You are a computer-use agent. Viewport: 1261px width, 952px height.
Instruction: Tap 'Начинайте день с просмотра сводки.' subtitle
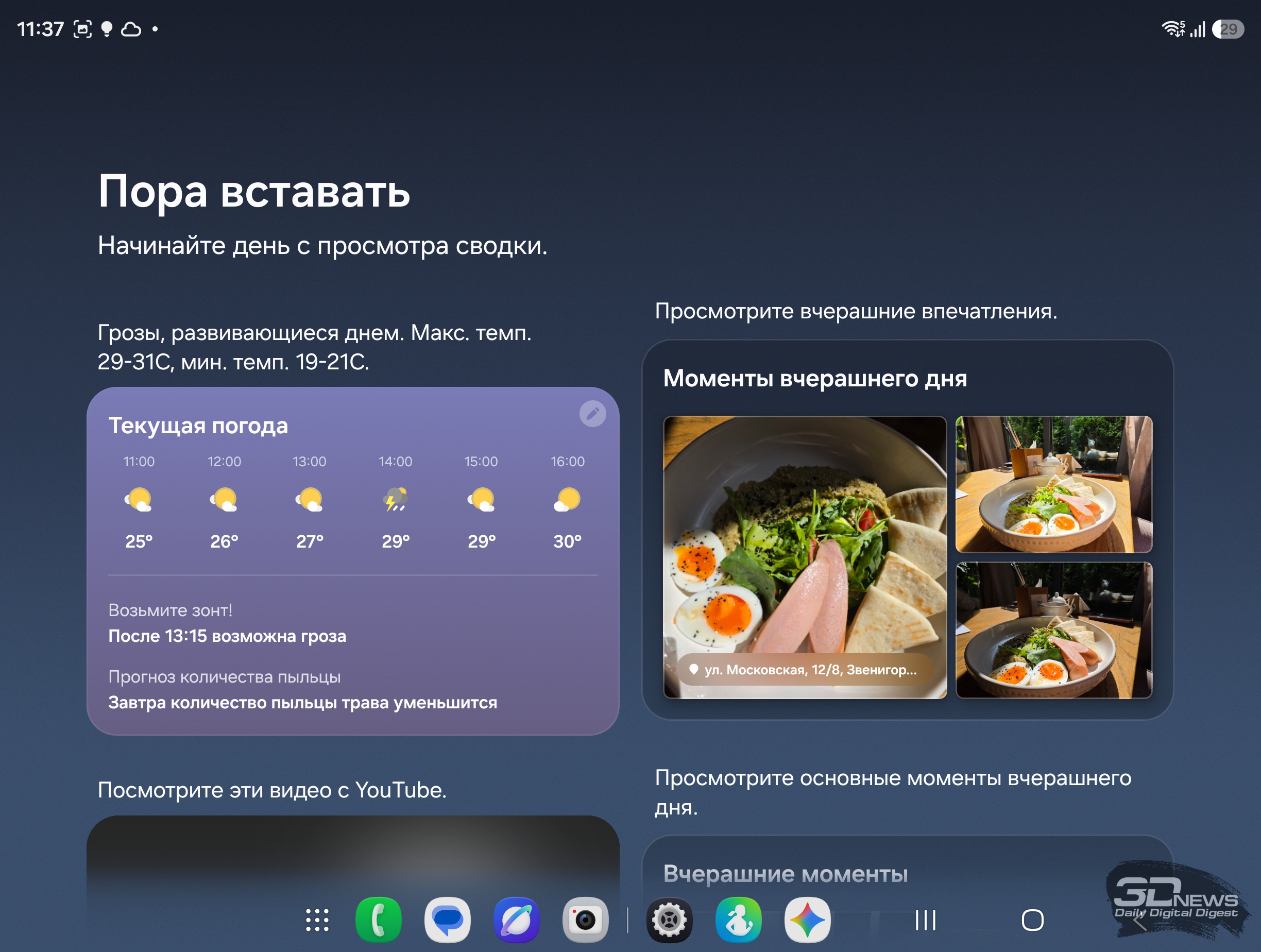tap(322, 246)
